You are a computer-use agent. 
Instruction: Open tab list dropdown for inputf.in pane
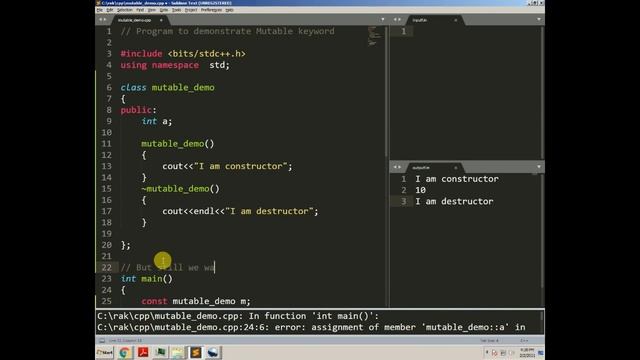539,20
